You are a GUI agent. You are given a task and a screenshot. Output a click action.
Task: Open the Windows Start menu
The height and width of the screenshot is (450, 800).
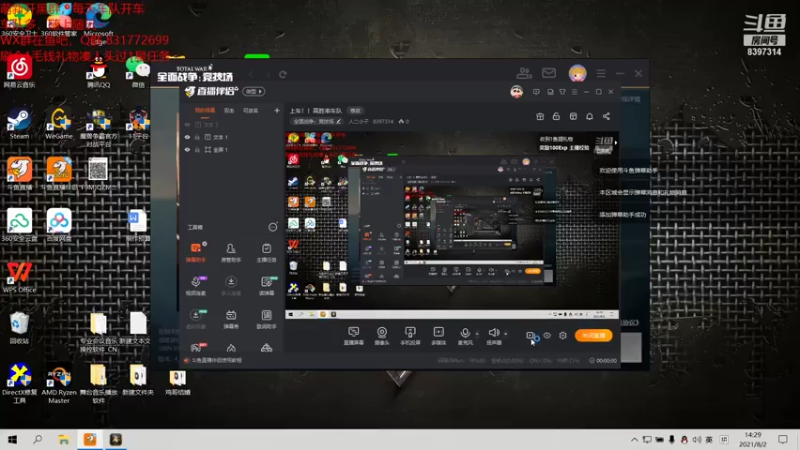point(12,439)
